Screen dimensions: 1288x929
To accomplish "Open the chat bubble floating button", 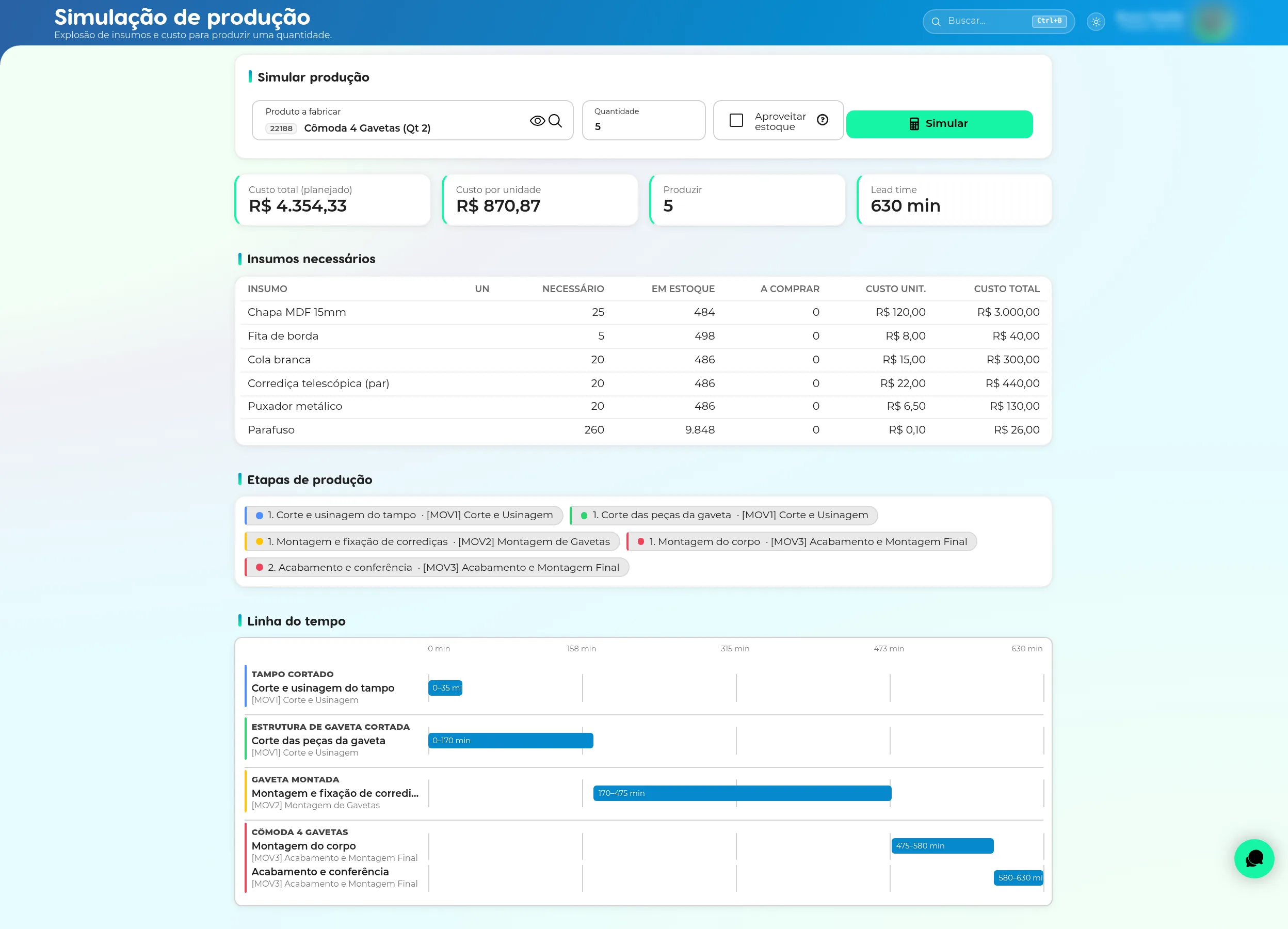I will (x=1254, y=859).
